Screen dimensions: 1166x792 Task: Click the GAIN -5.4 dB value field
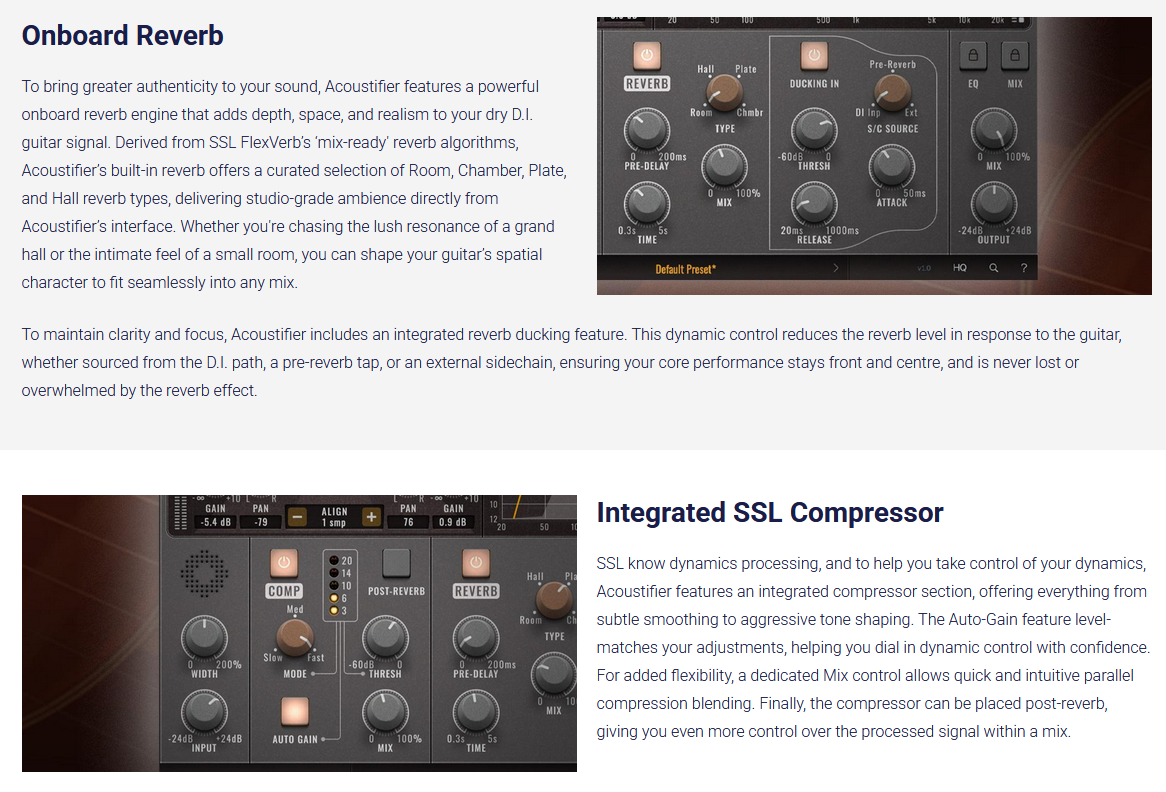(x=216, y=522)
